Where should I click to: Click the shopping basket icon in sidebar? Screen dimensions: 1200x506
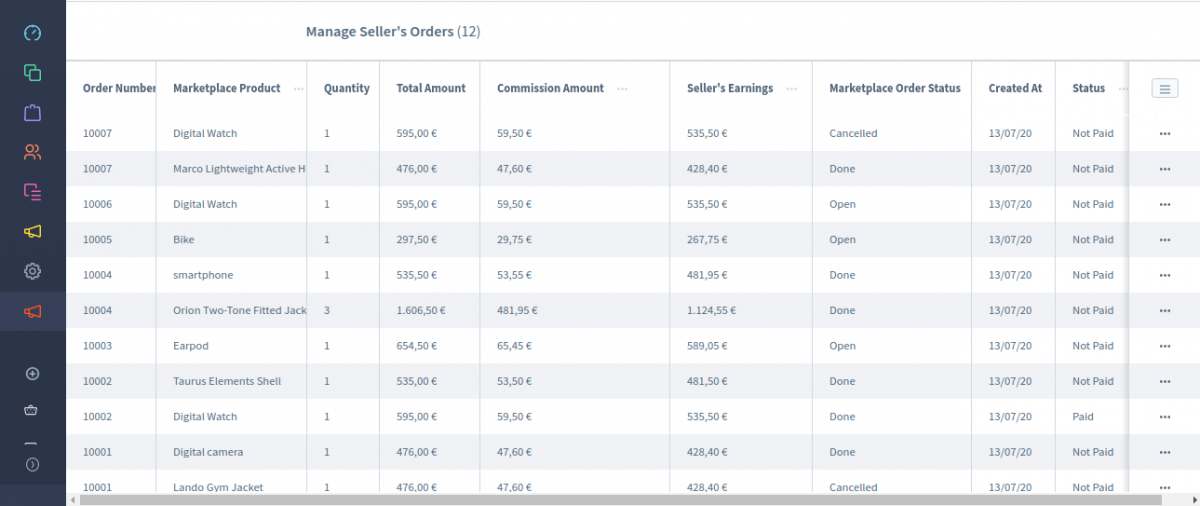click(33, 410)
